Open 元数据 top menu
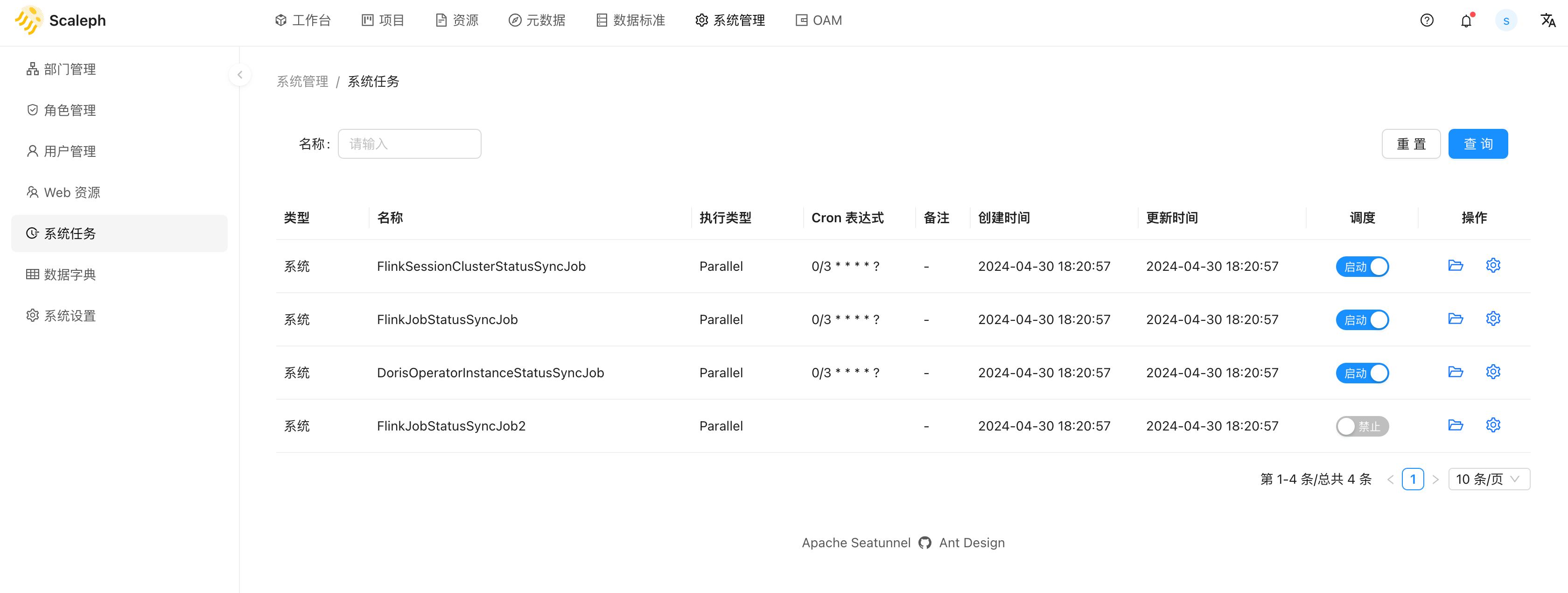 537,21
